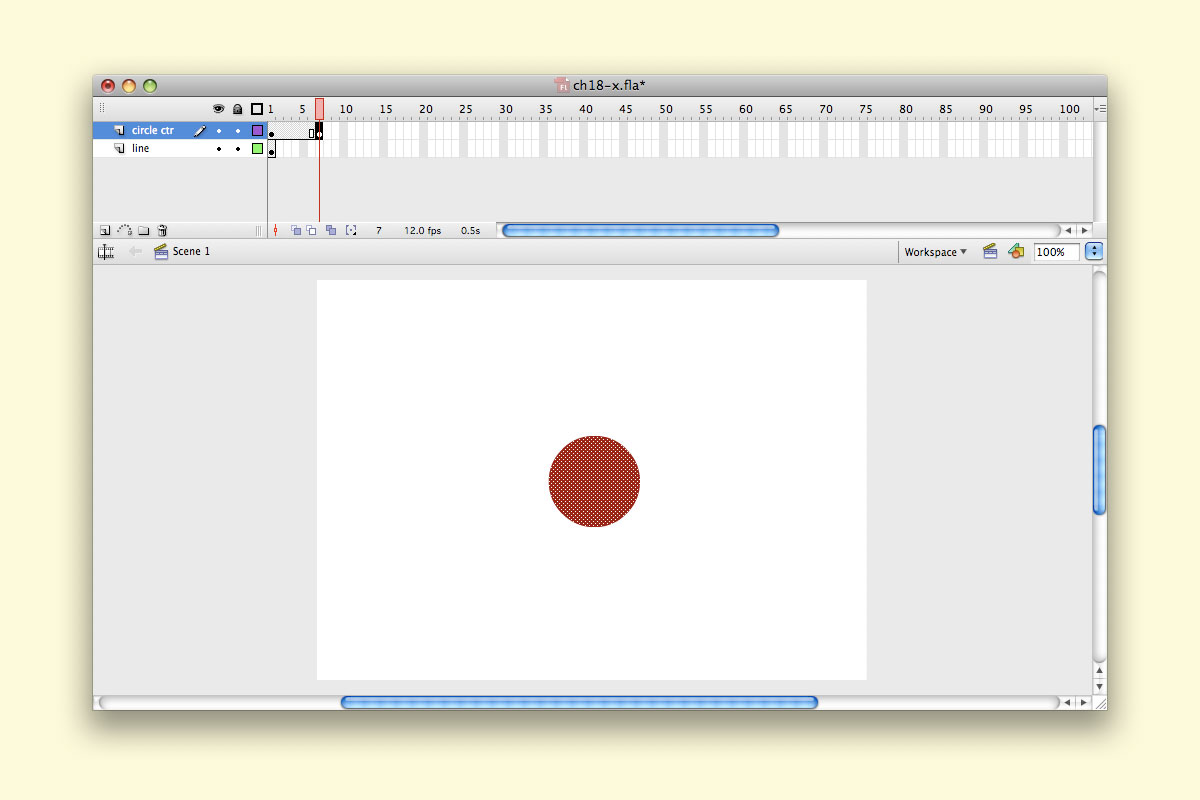Select the line layer

point(141,149)
